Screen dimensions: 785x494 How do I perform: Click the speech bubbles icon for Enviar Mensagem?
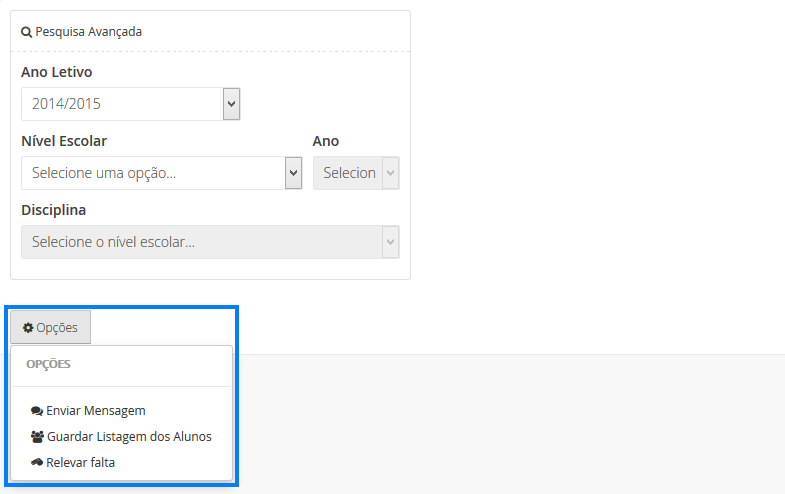[x=37, y=411]
